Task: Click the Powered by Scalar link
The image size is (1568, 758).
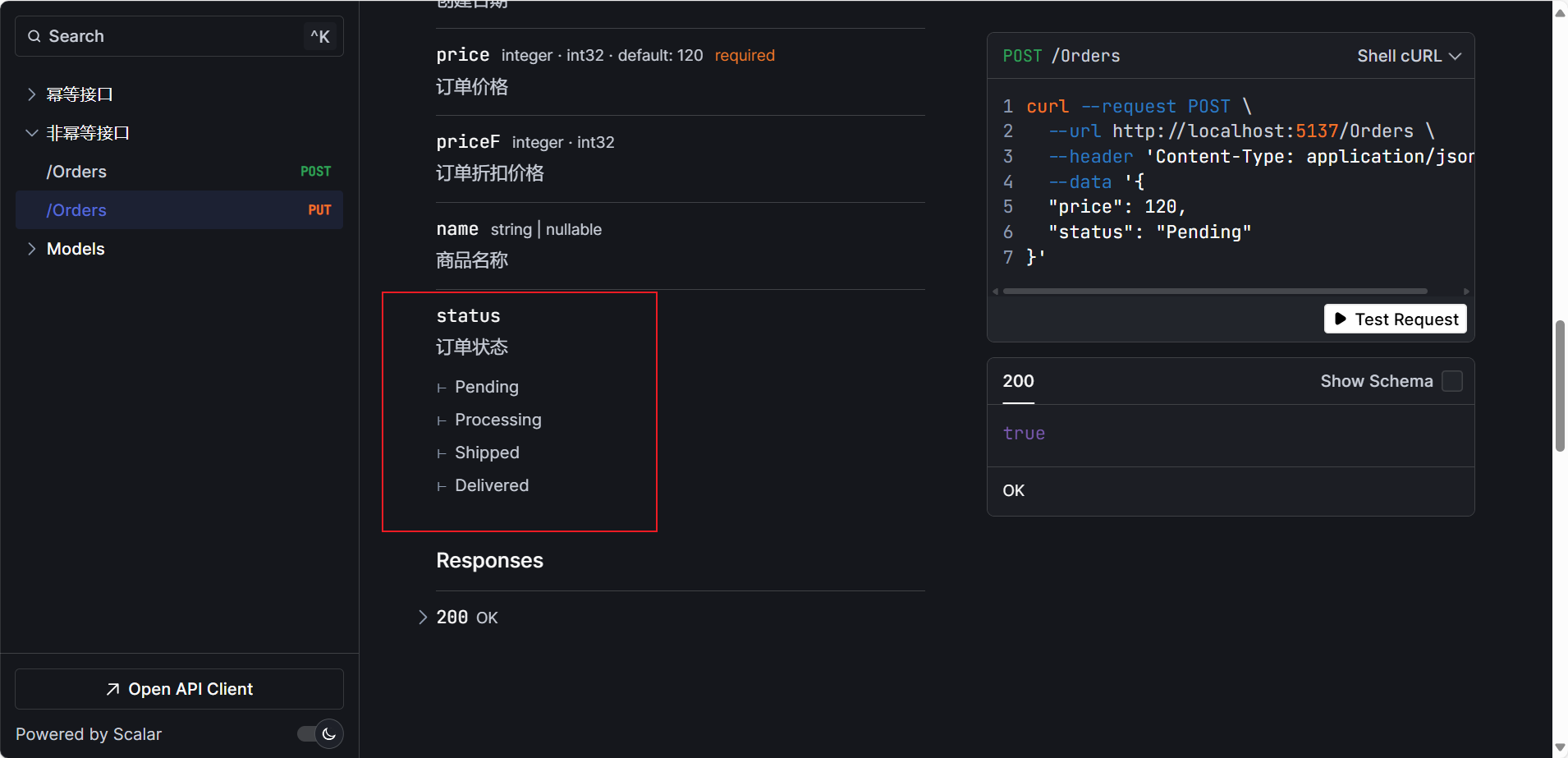Action: pos(89,734)
